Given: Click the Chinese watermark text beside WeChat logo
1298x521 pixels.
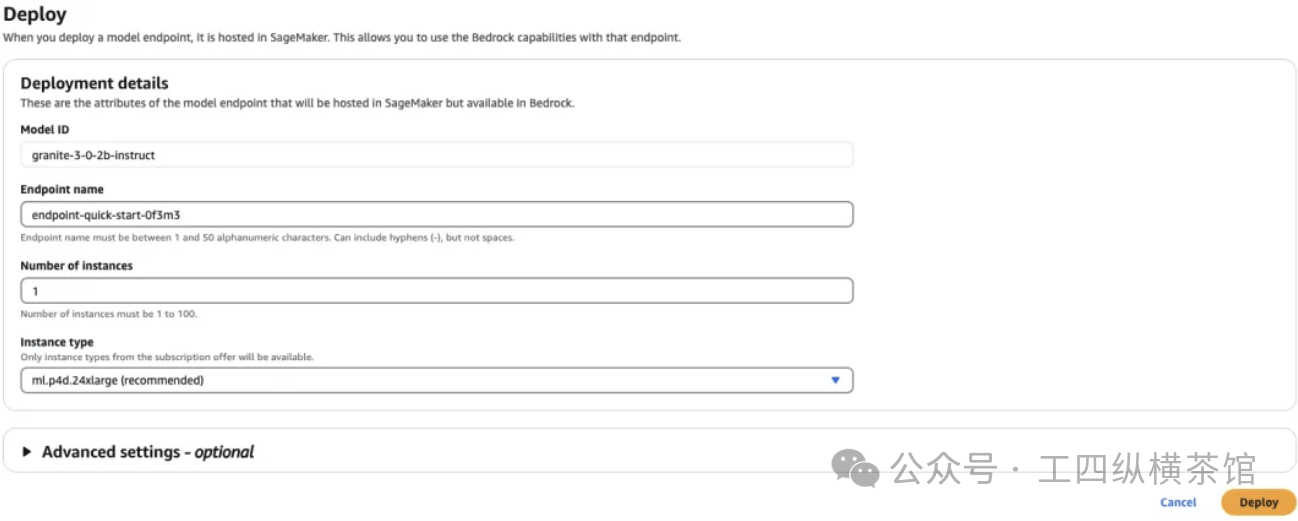Looking at the screenshot, I should pyautogui.click(x=1072, y=467).
